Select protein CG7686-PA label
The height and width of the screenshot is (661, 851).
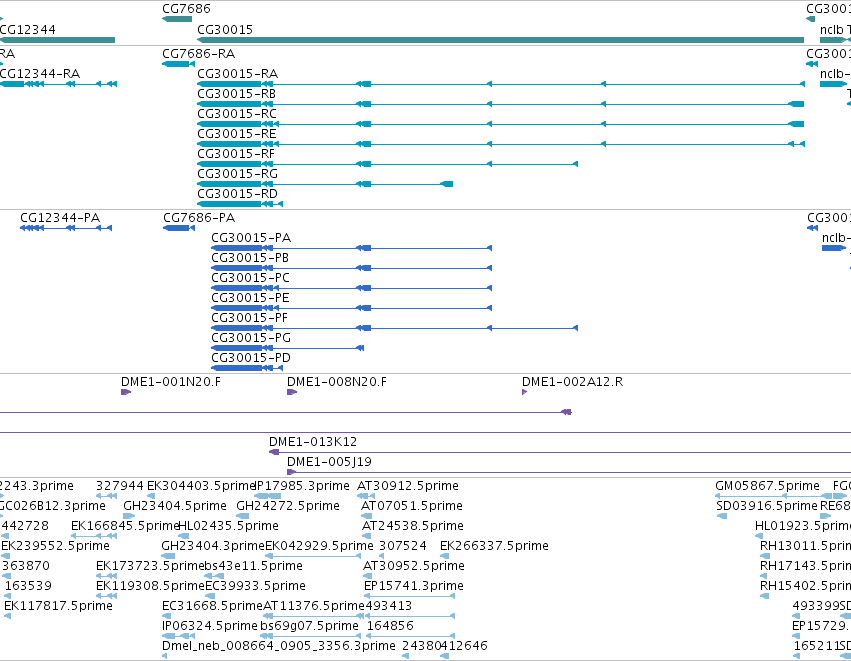(199, 218)
